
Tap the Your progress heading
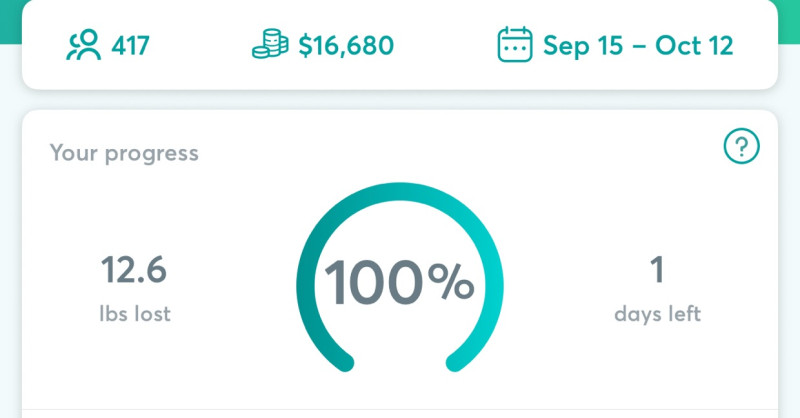pos(124,153)
